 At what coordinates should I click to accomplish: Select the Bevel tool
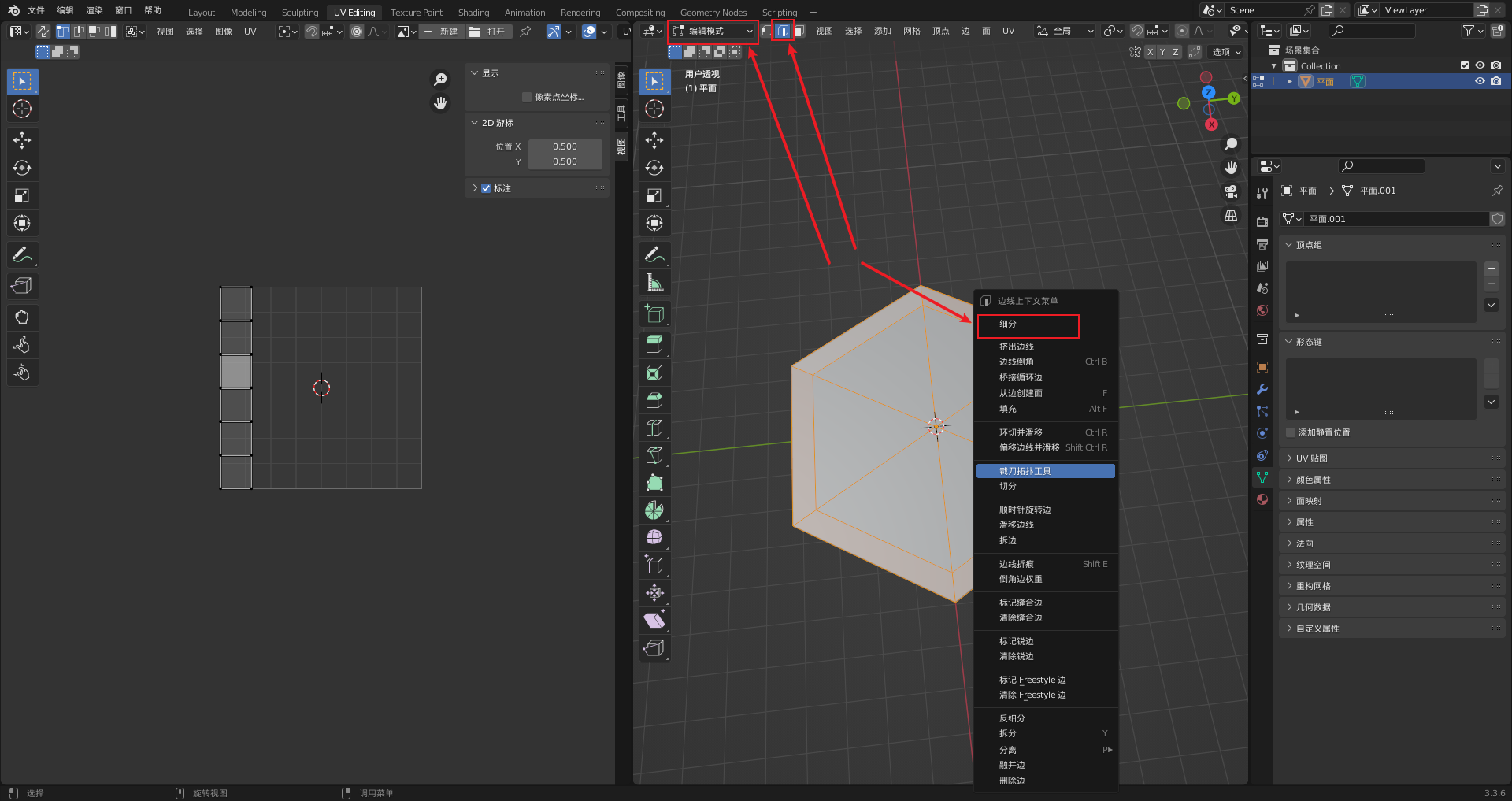[x=654, y=400]
